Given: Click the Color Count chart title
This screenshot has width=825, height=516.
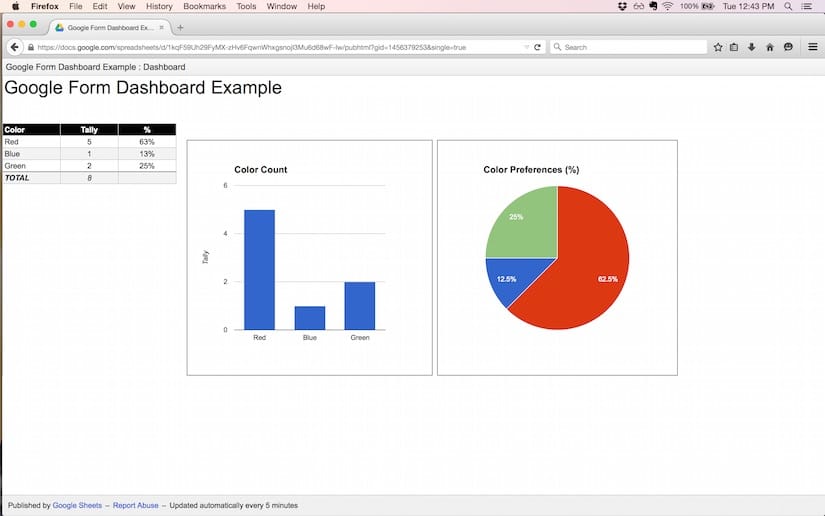Looking at the screenshot, I should pos(260,170).
